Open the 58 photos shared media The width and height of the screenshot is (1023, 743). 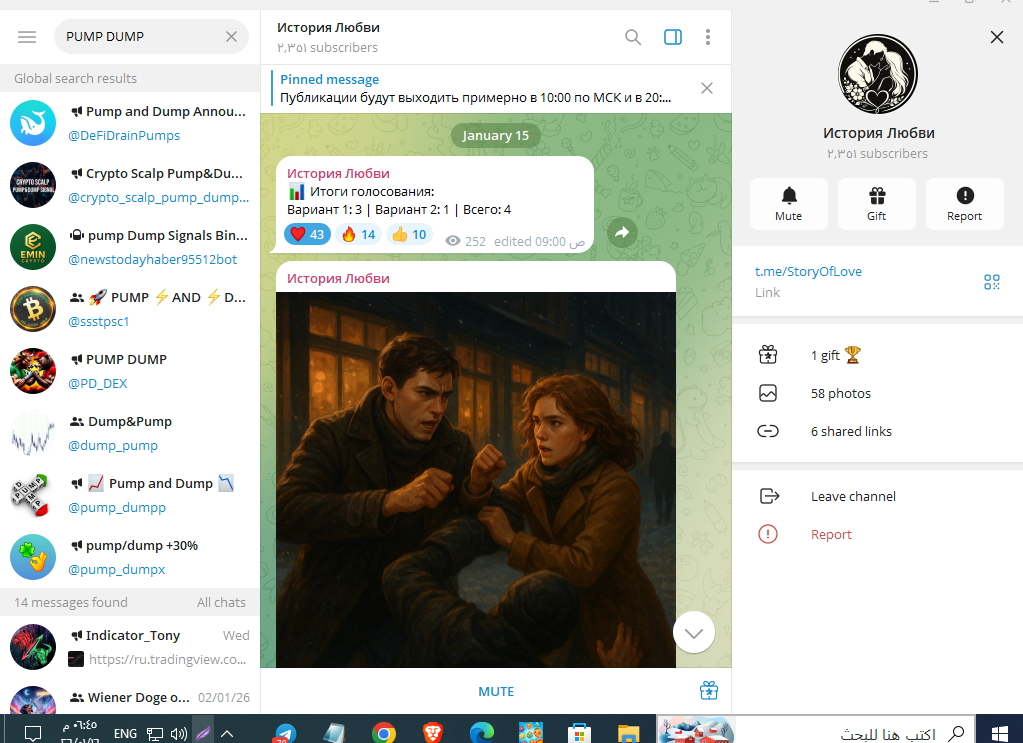(878, 393)
